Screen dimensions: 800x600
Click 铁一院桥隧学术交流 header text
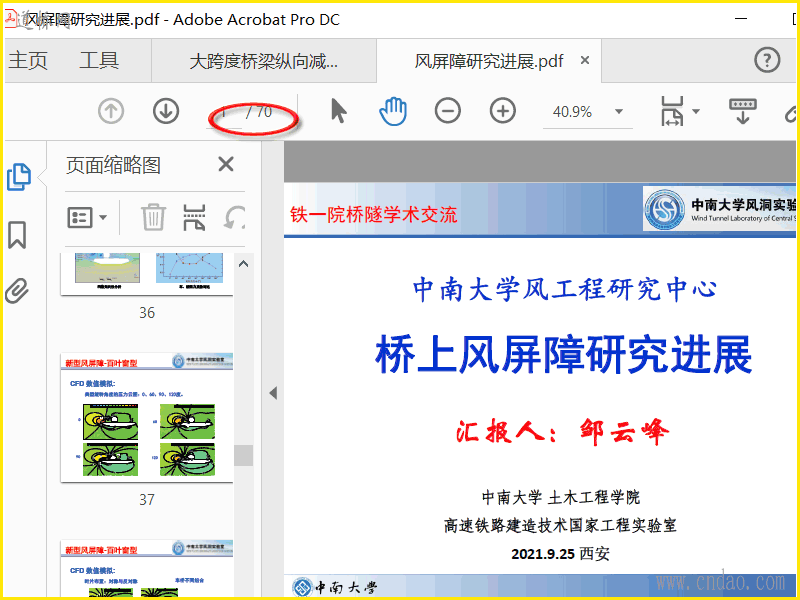click(x=373, y=215)
